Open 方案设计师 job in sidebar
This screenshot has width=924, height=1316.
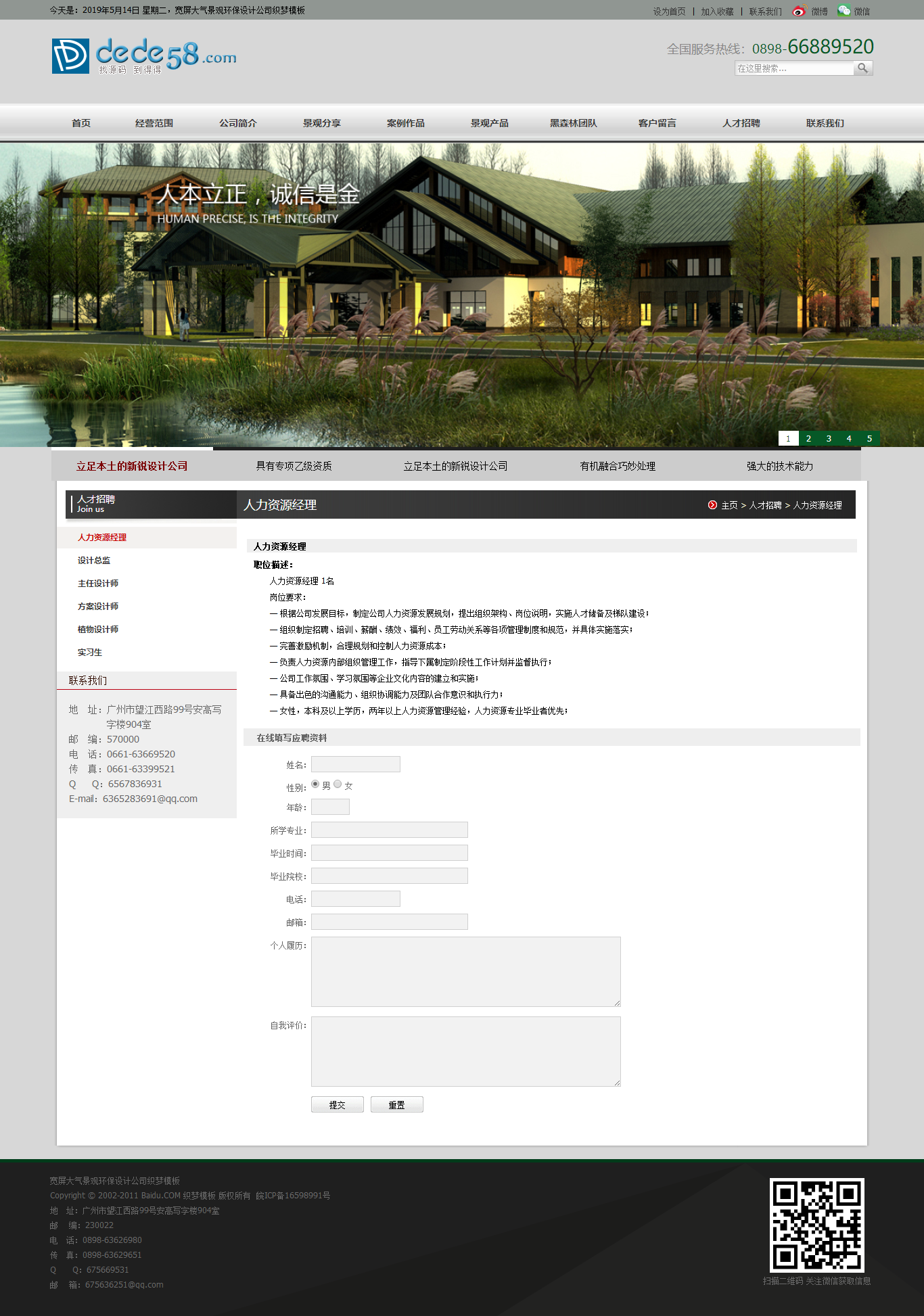97,606
